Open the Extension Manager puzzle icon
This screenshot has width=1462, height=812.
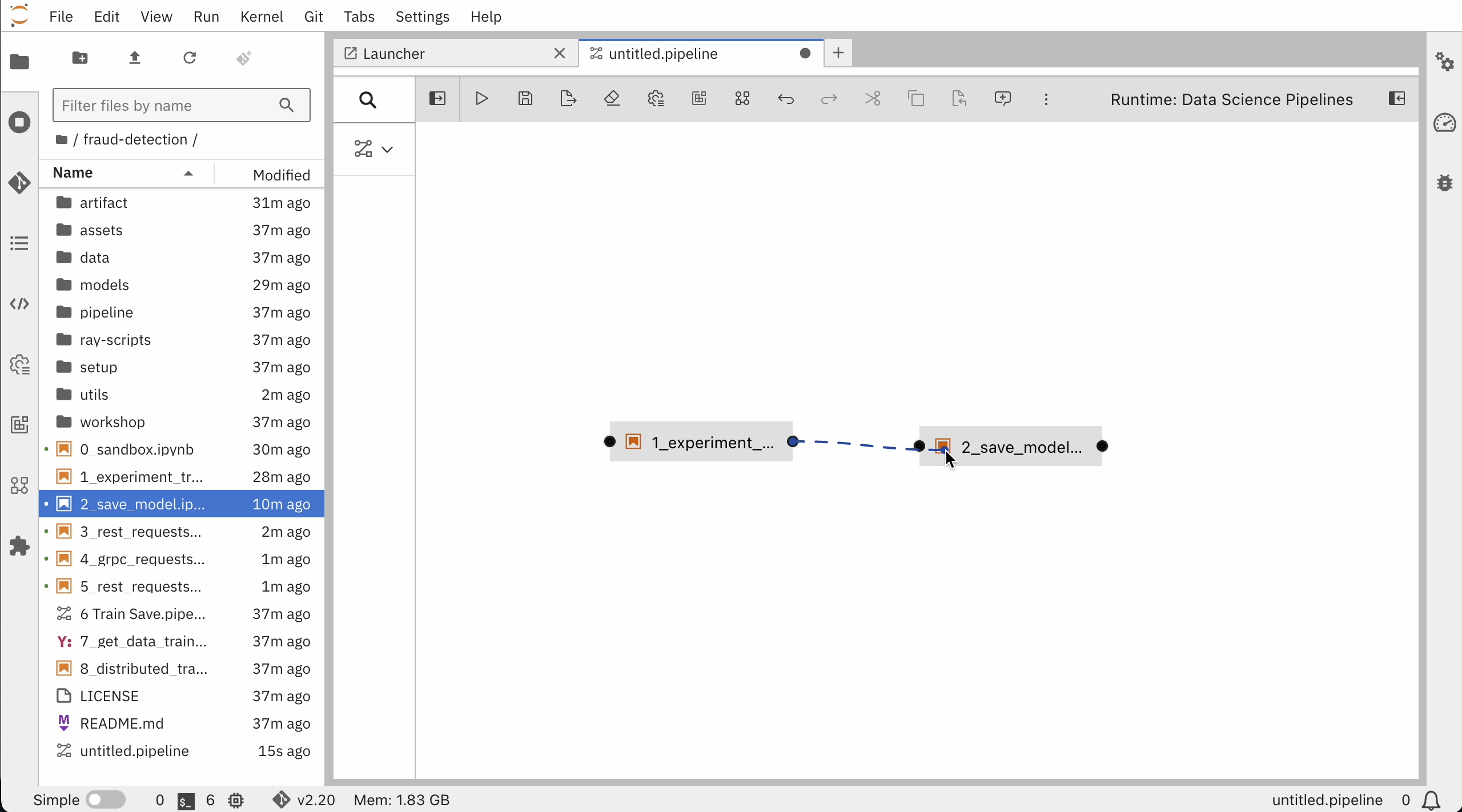(x=19, y=546)
